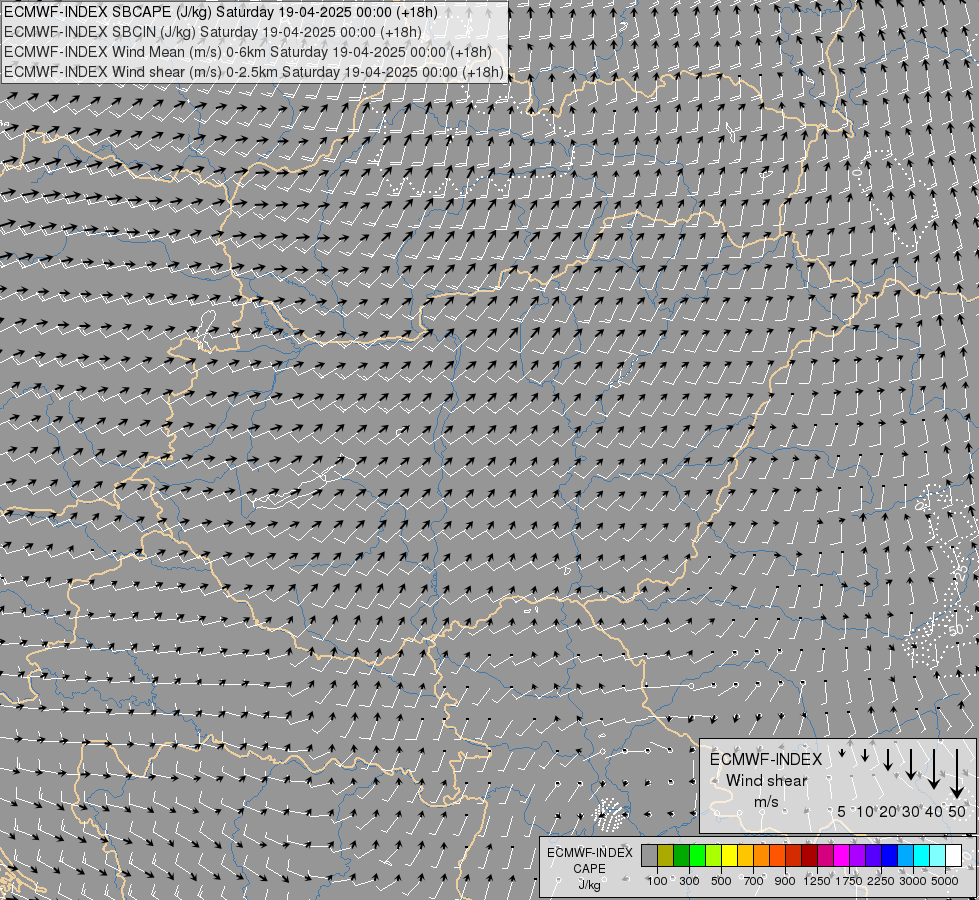Click the 'm/s' unit in shear legend
979x900 pixels.
click(766, 803)
